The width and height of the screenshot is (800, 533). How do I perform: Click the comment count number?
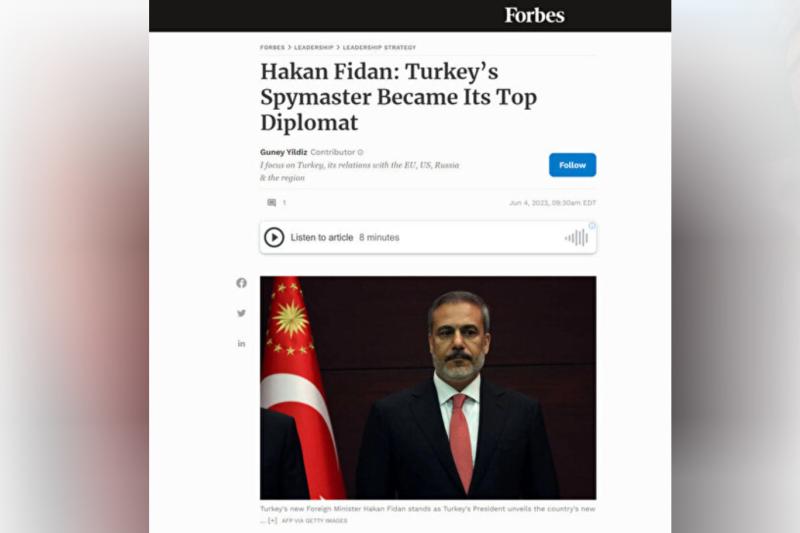tap(284, 202)
